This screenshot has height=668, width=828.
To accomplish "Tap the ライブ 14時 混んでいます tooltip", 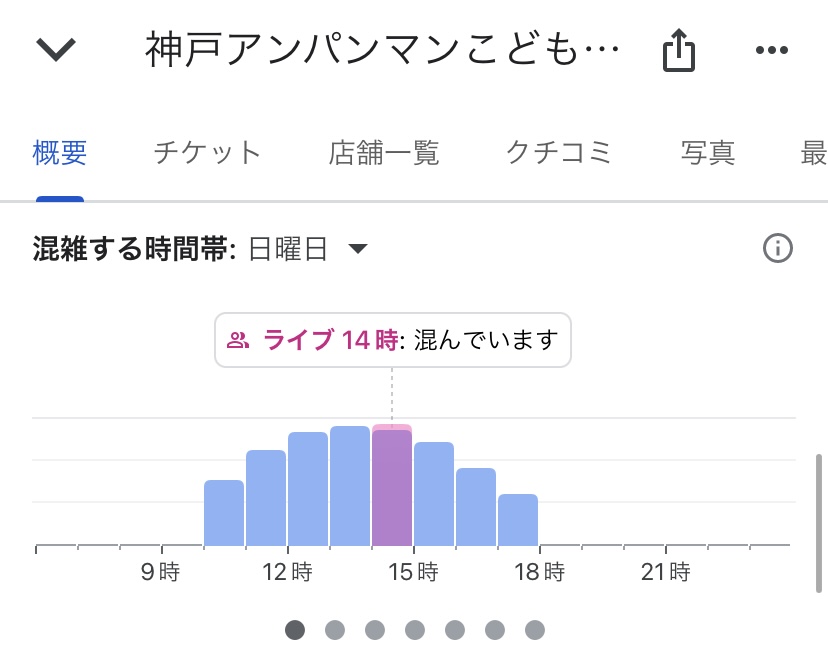I will 393,340.
